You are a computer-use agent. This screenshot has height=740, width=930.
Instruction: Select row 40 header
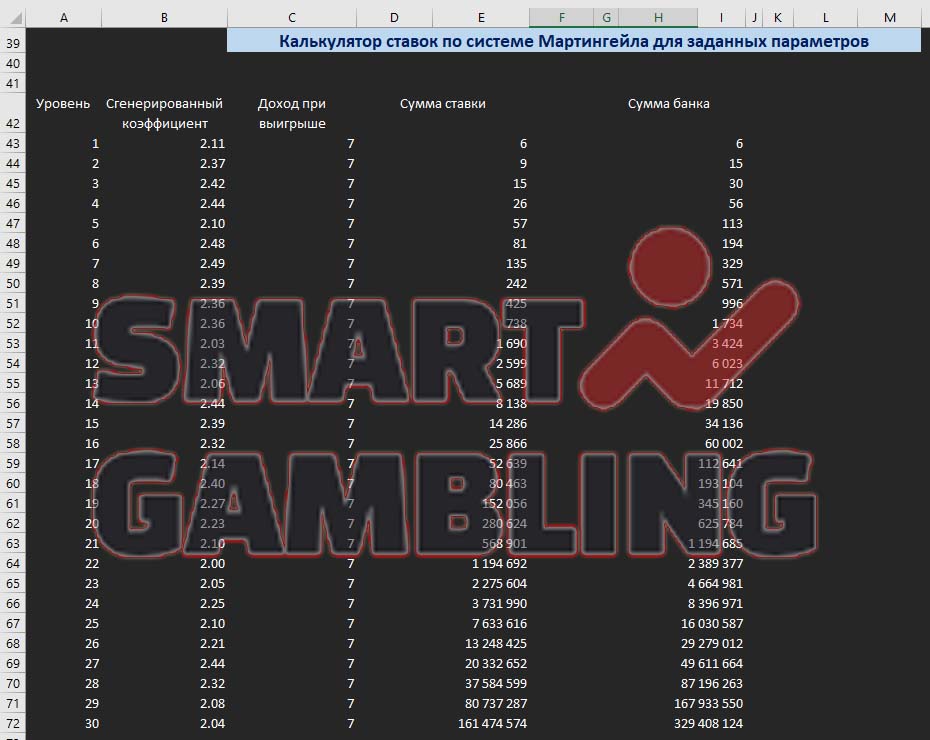click(13, 63)
